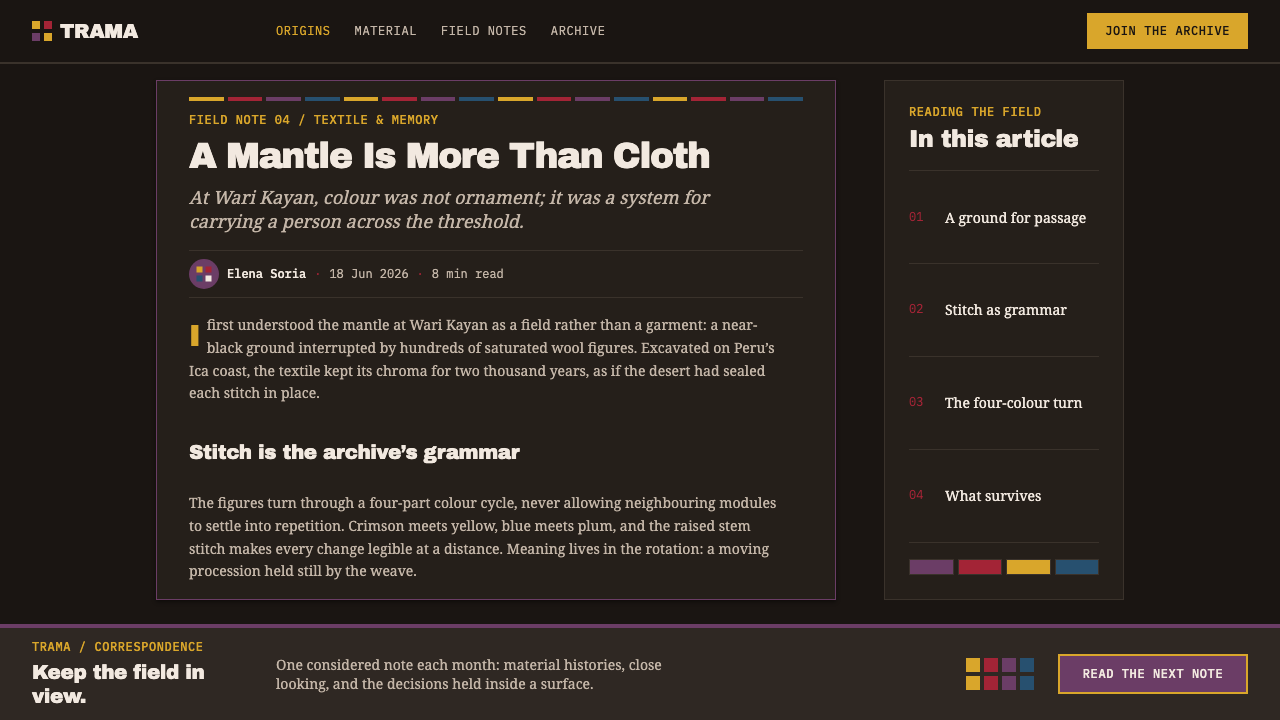Select the Archive nav item
1280x720 pixels.
pyautogui.click(x=578, y=31)
